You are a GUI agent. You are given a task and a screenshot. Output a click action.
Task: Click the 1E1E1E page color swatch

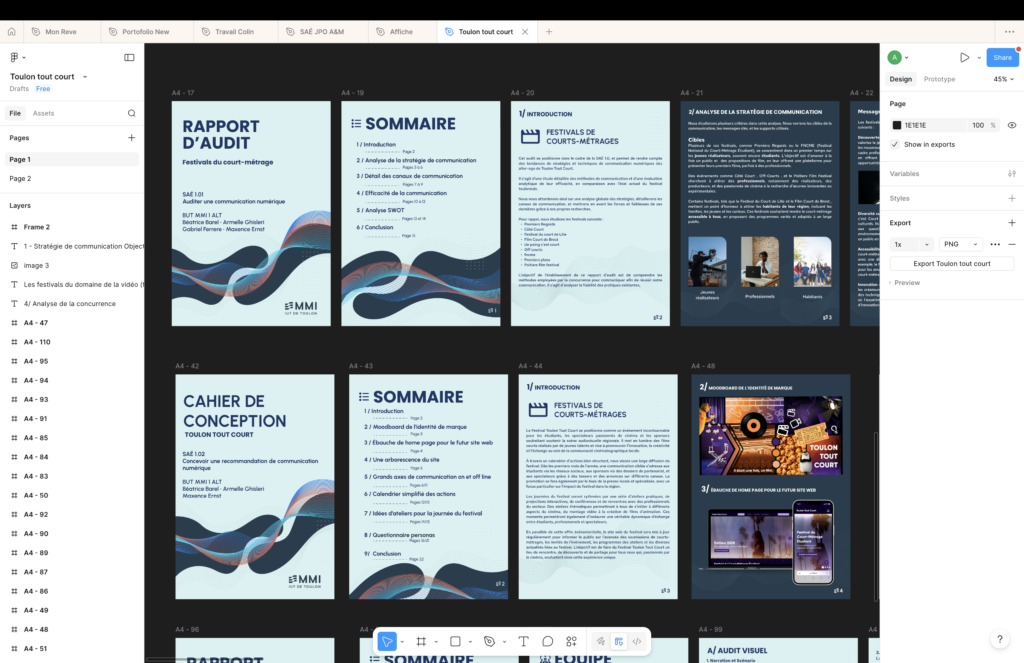coord(897,125)
